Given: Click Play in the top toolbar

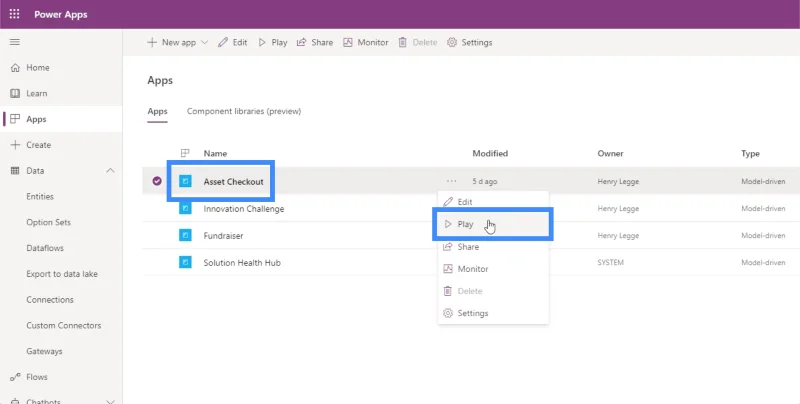Looking at the screenshot, I should coord(272,42).
